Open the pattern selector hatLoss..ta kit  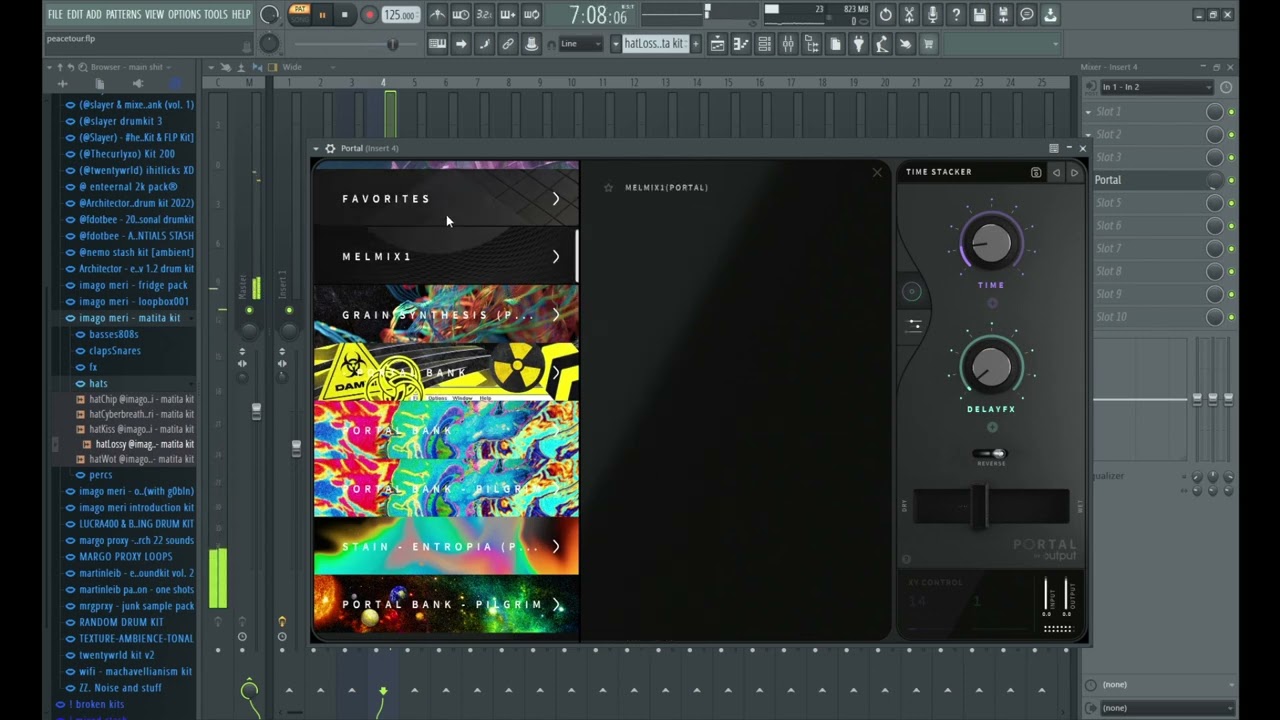tap(654, 44)
